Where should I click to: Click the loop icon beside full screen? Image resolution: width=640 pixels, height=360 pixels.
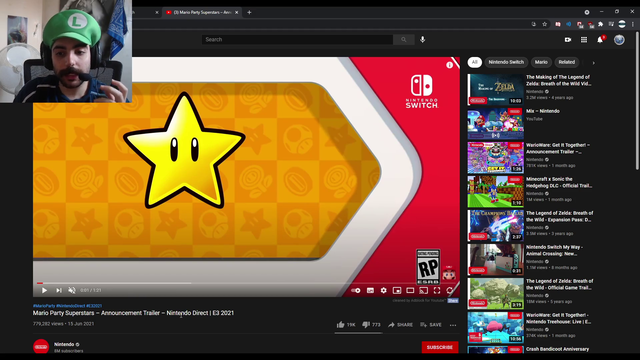450,290
